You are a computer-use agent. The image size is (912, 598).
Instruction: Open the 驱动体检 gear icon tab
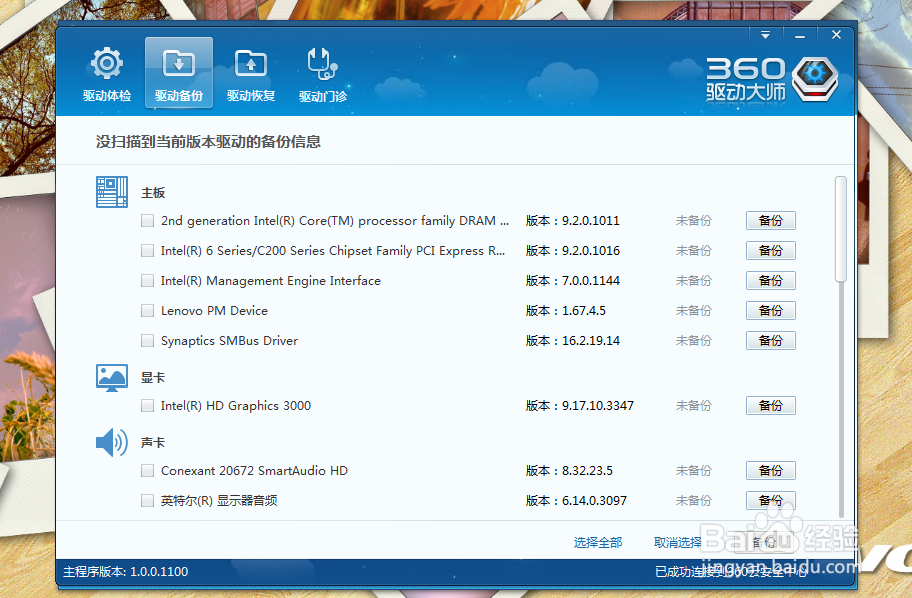pos(107,73)
